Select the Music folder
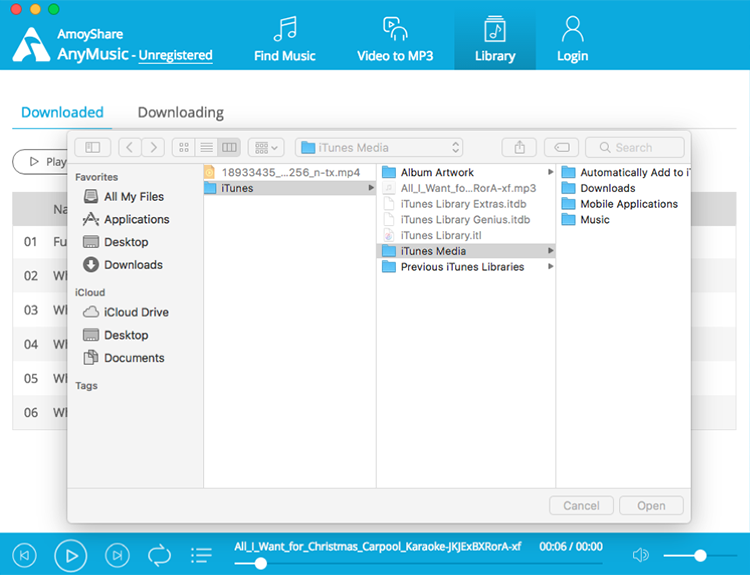The image size is (750, 575). [623, 220]
